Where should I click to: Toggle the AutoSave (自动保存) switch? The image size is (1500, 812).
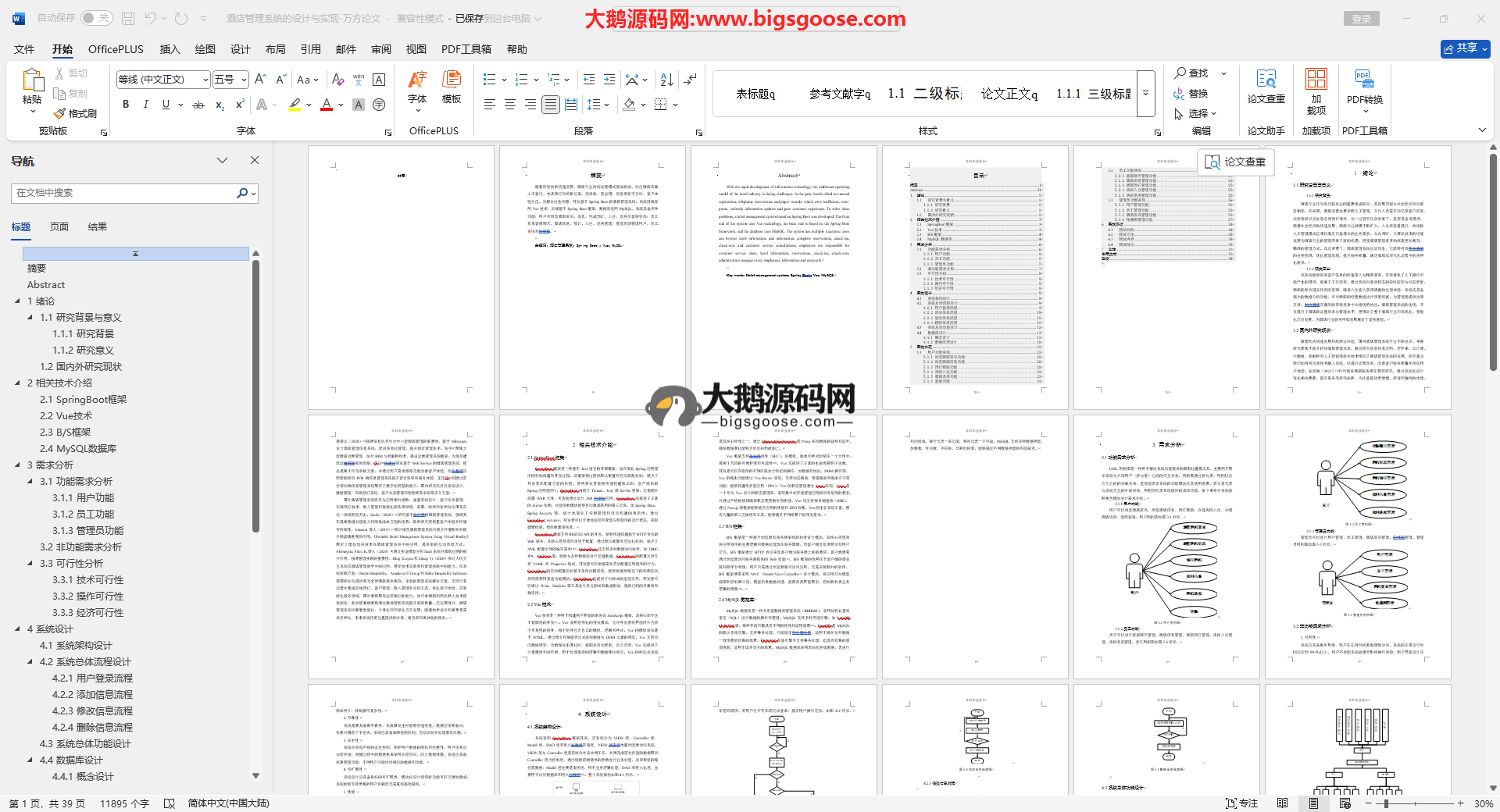tap(95, 18)
